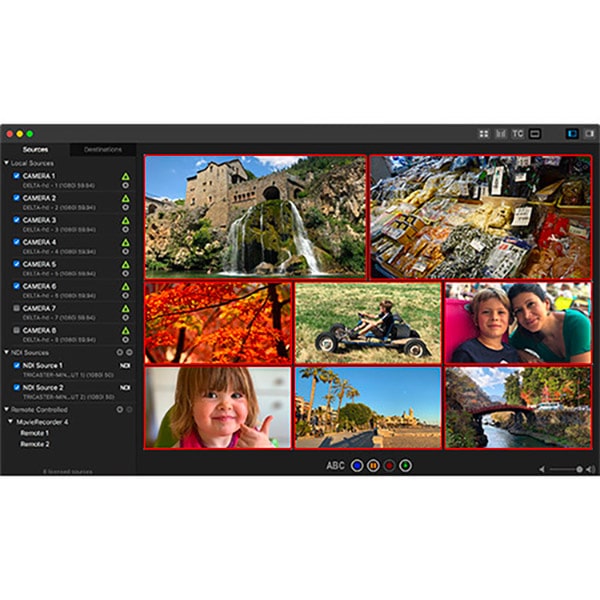Open the Destinations tab
This screenshot has height=600, width=600.
(x=103, y=149)
